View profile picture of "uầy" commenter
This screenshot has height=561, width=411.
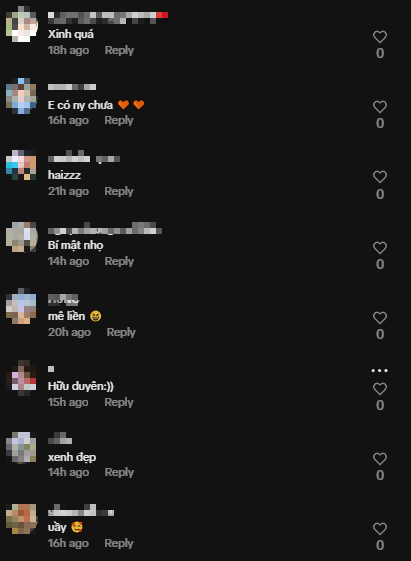coord(21,519)
